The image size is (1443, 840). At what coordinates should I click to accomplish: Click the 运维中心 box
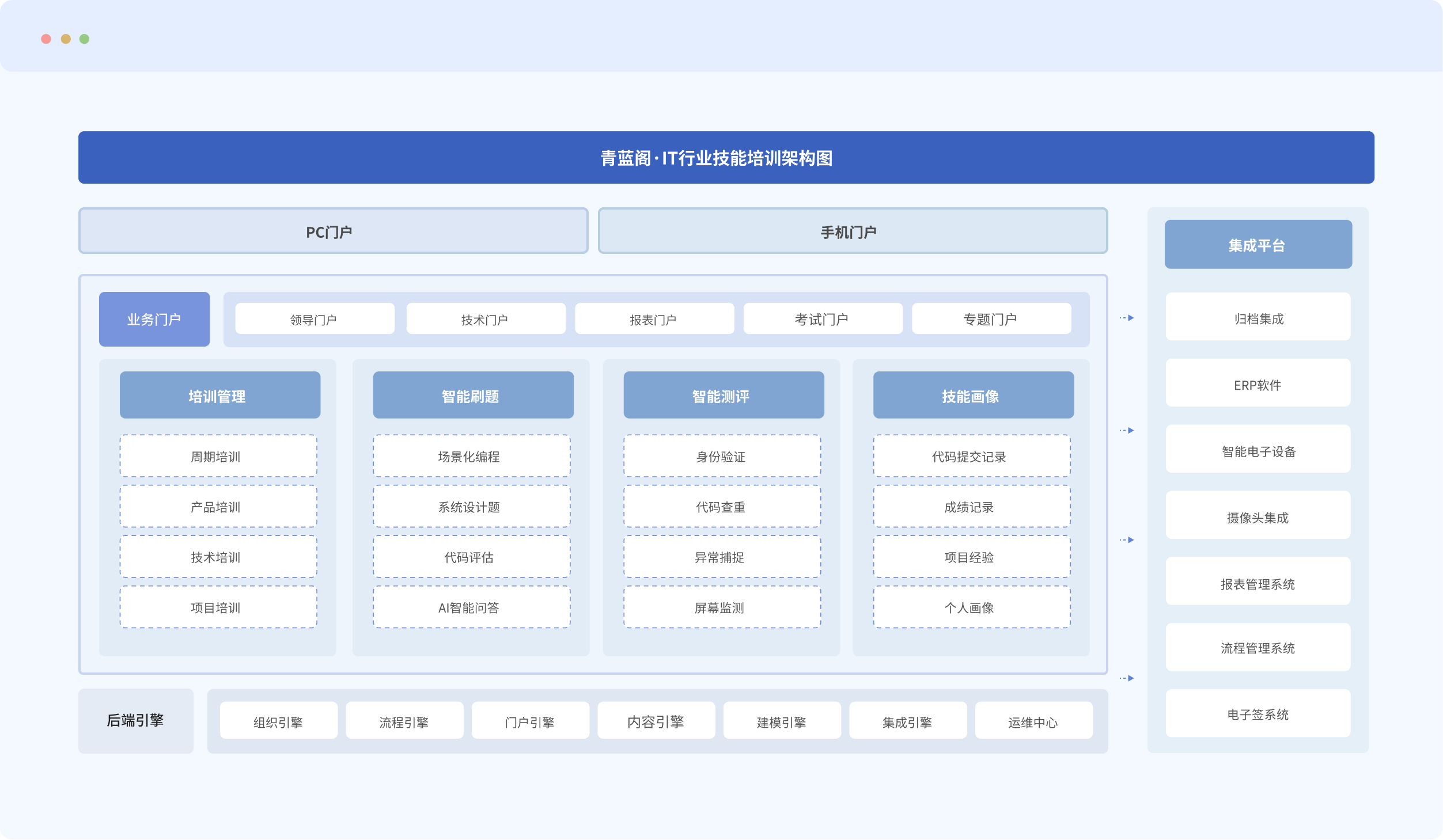point(1033,721)
